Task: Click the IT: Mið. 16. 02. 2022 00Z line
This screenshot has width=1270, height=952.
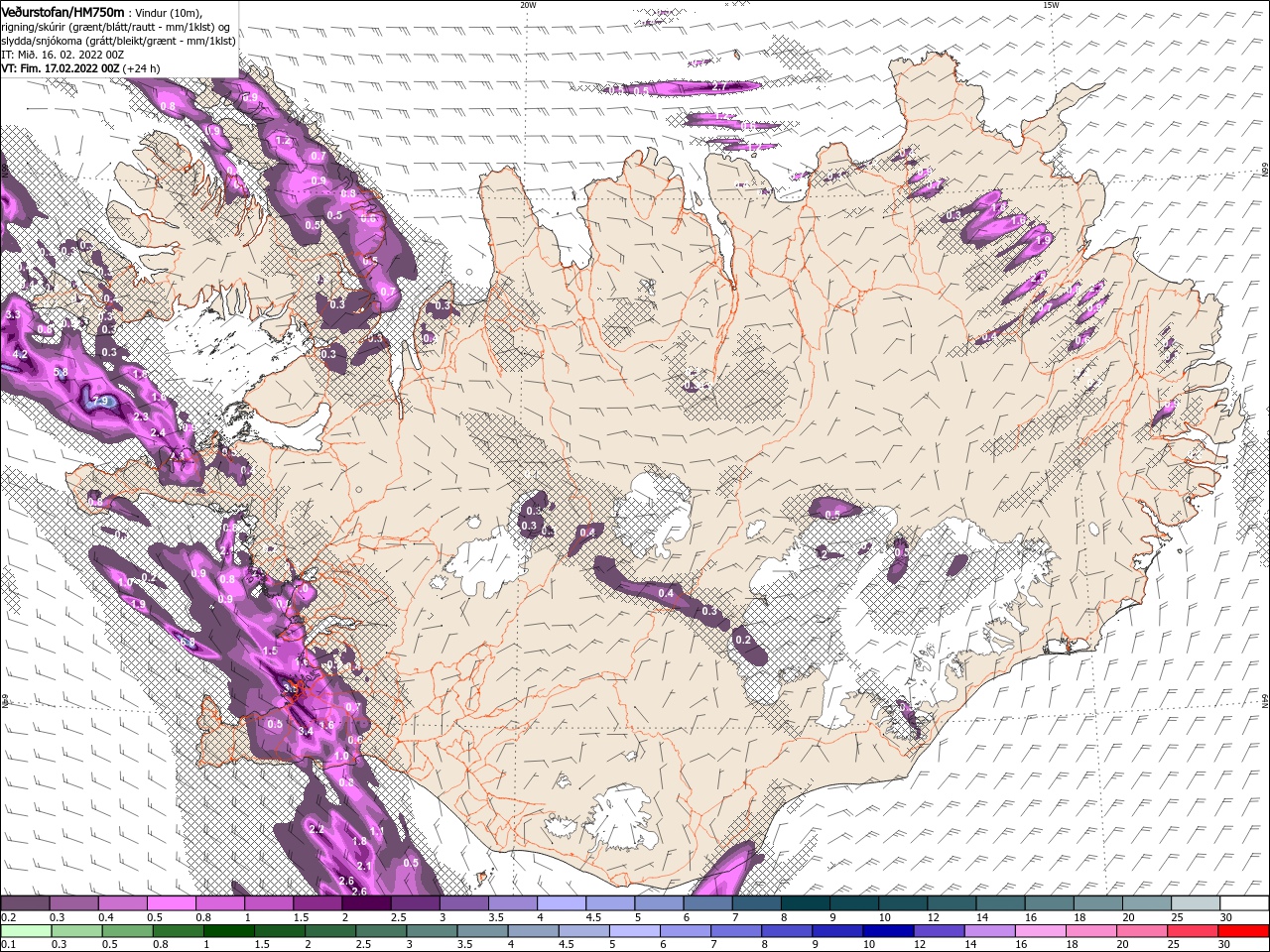Action: click(x=63, y=55)
